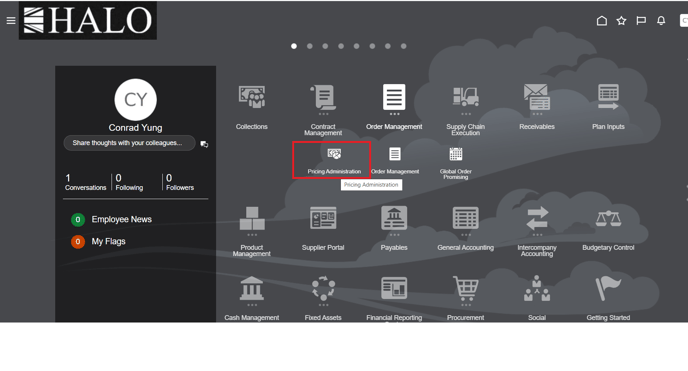Open the 0 Followers link
Screen dimensions: 688x371
[x=180, y=182]
